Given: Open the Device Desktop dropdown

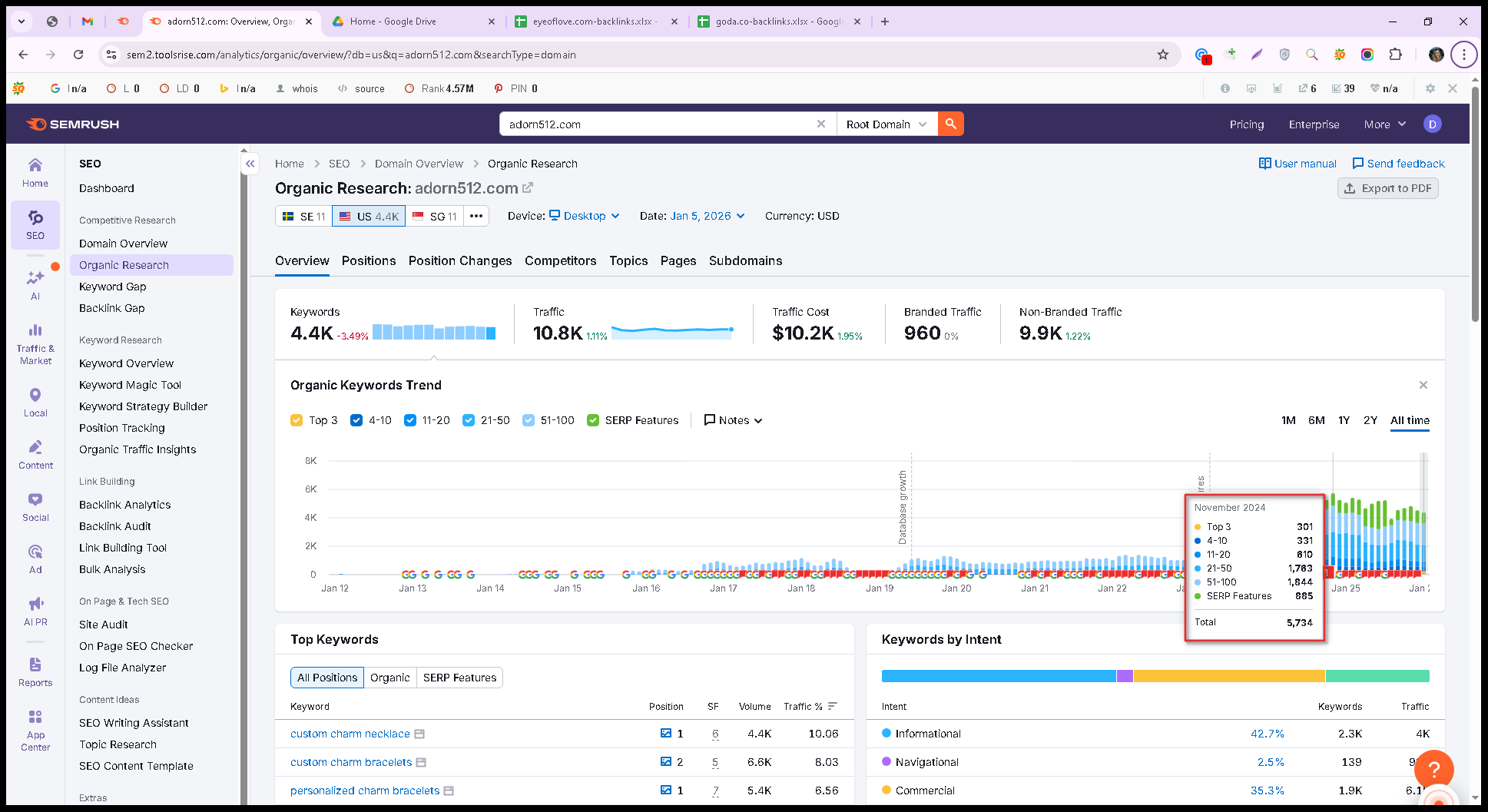Looking at the screenshot, I should (585, 216).
